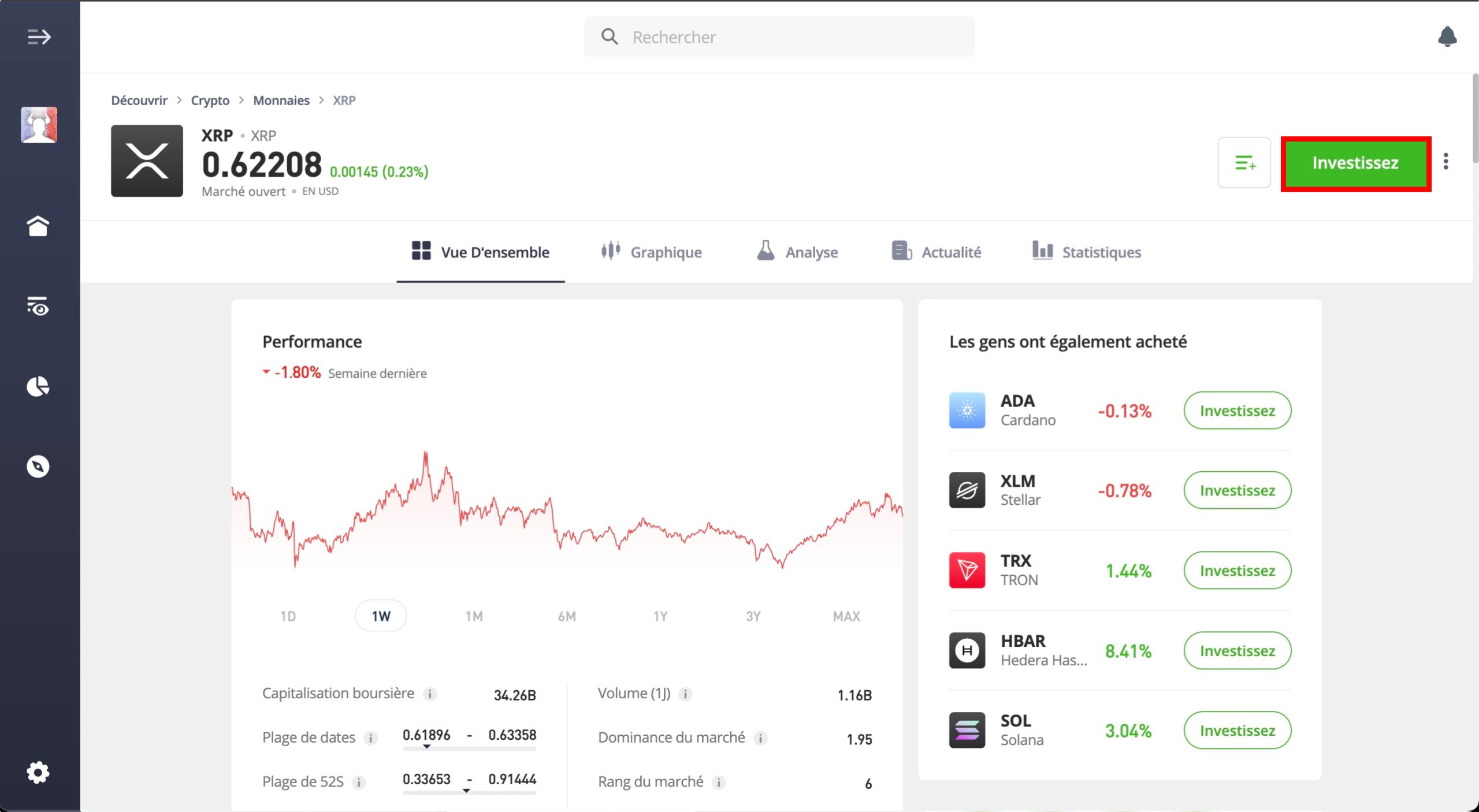Select the 1W chart range
The height and width of the screenshot is (812, 1479).
pos(381,616)
